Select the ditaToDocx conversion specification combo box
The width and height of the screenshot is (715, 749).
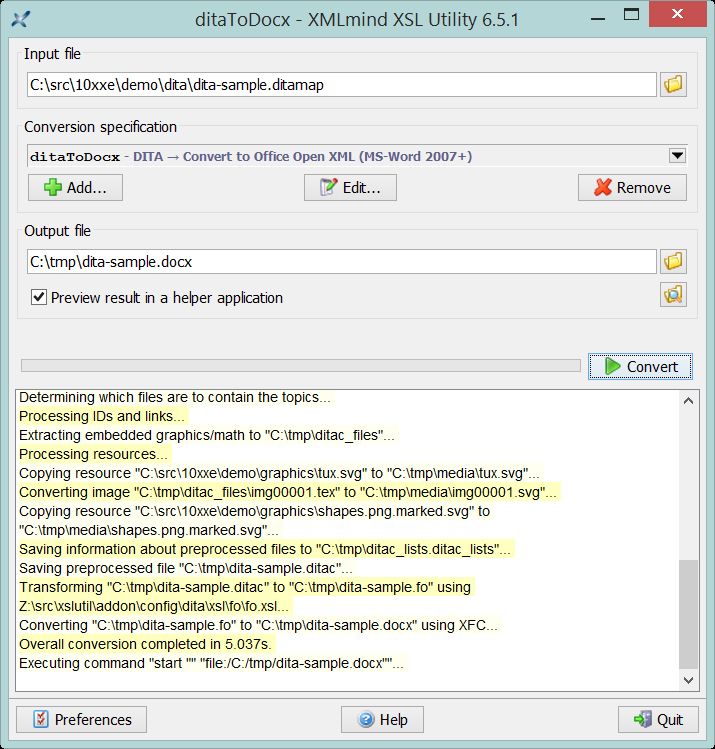pyautogui.click(x=357, y=156)
